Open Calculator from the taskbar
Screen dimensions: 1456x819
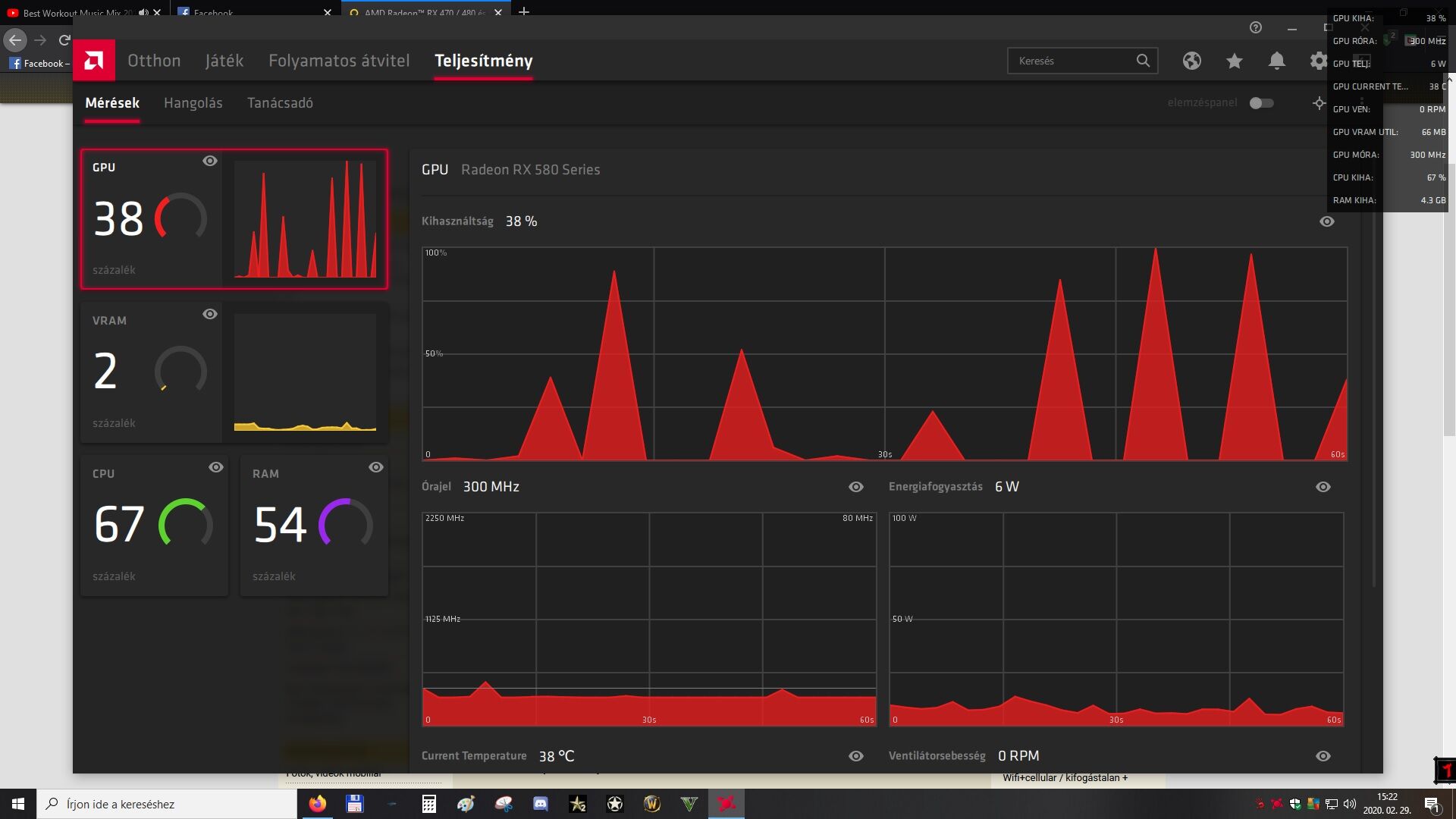428,804
